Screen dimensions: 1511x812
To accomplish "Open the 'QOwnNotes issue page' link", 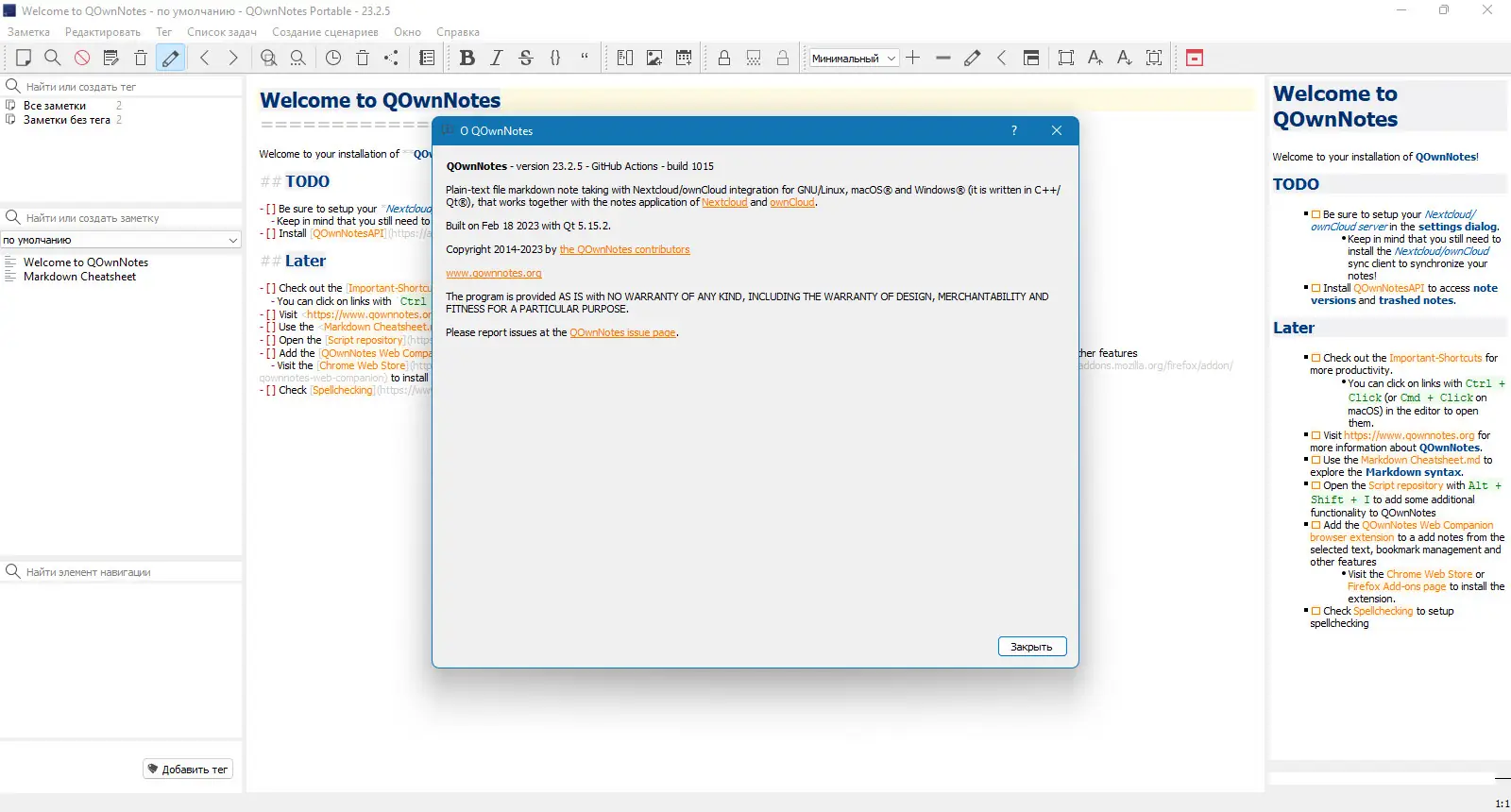I will click(622, 332).
